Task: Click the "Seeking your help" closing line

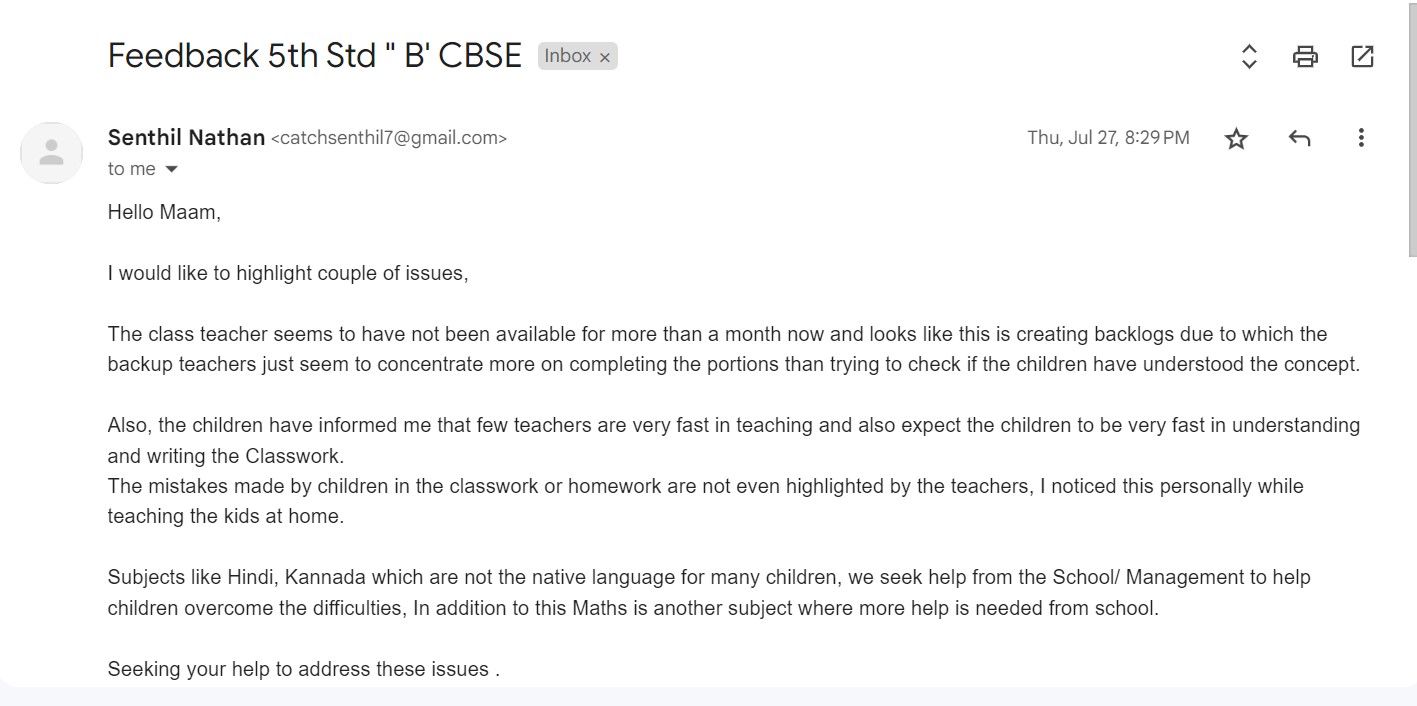Action: 303,669
